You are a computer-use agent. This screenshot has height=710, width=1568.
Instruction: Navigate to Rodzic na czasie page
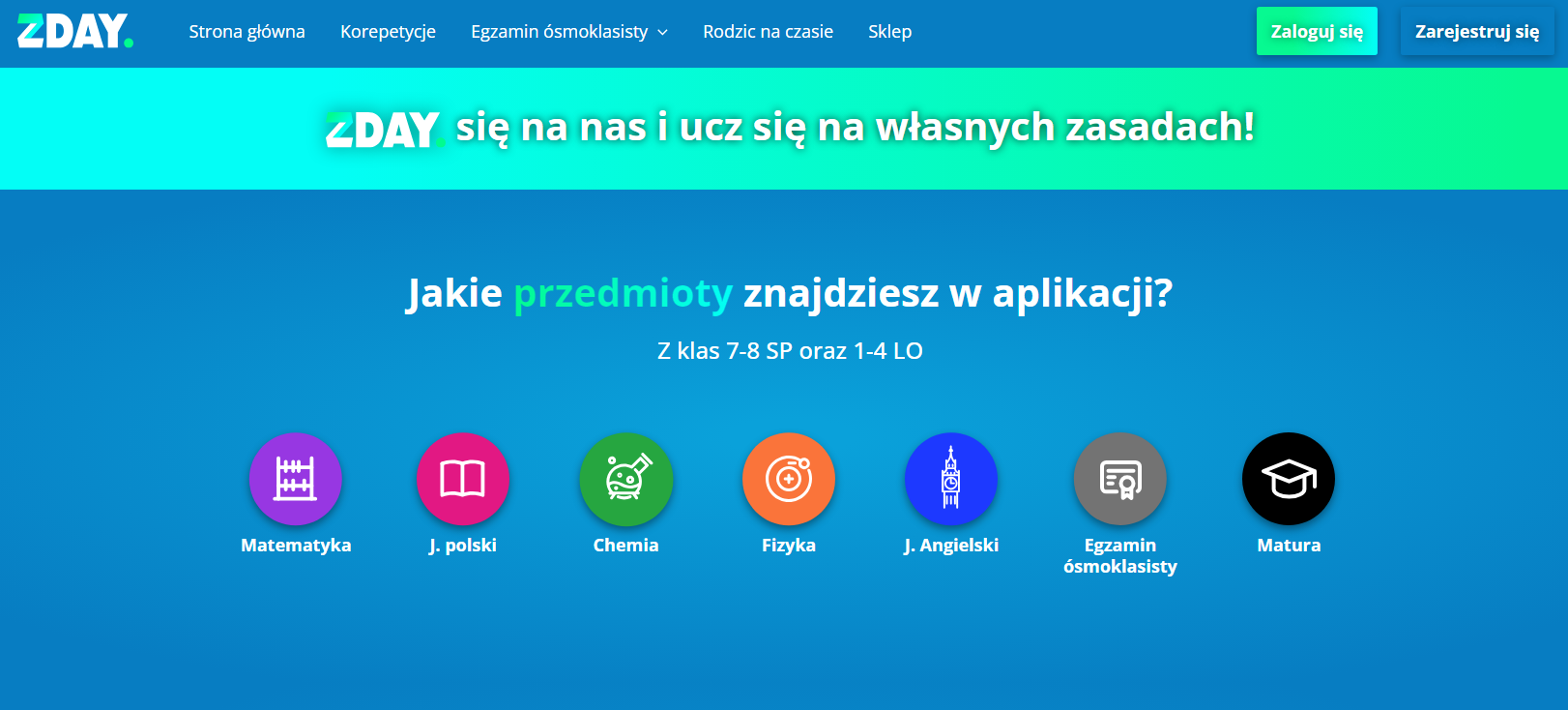768,32
